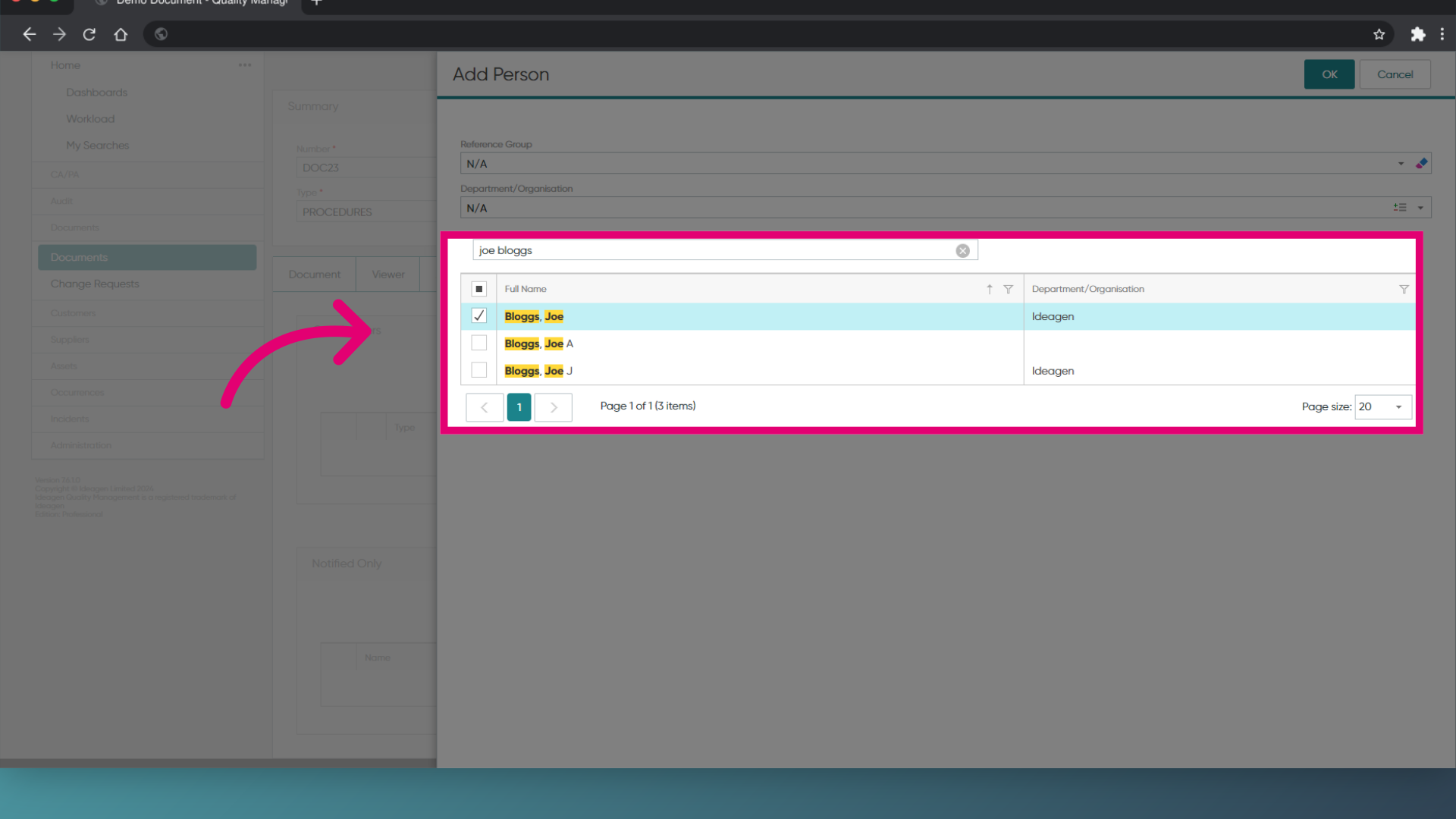Image resolution: width=1456 pixels, height=819 pixels.
Task: Open Department/Organisation column filter icon
Action: [x=1404, y=289]
